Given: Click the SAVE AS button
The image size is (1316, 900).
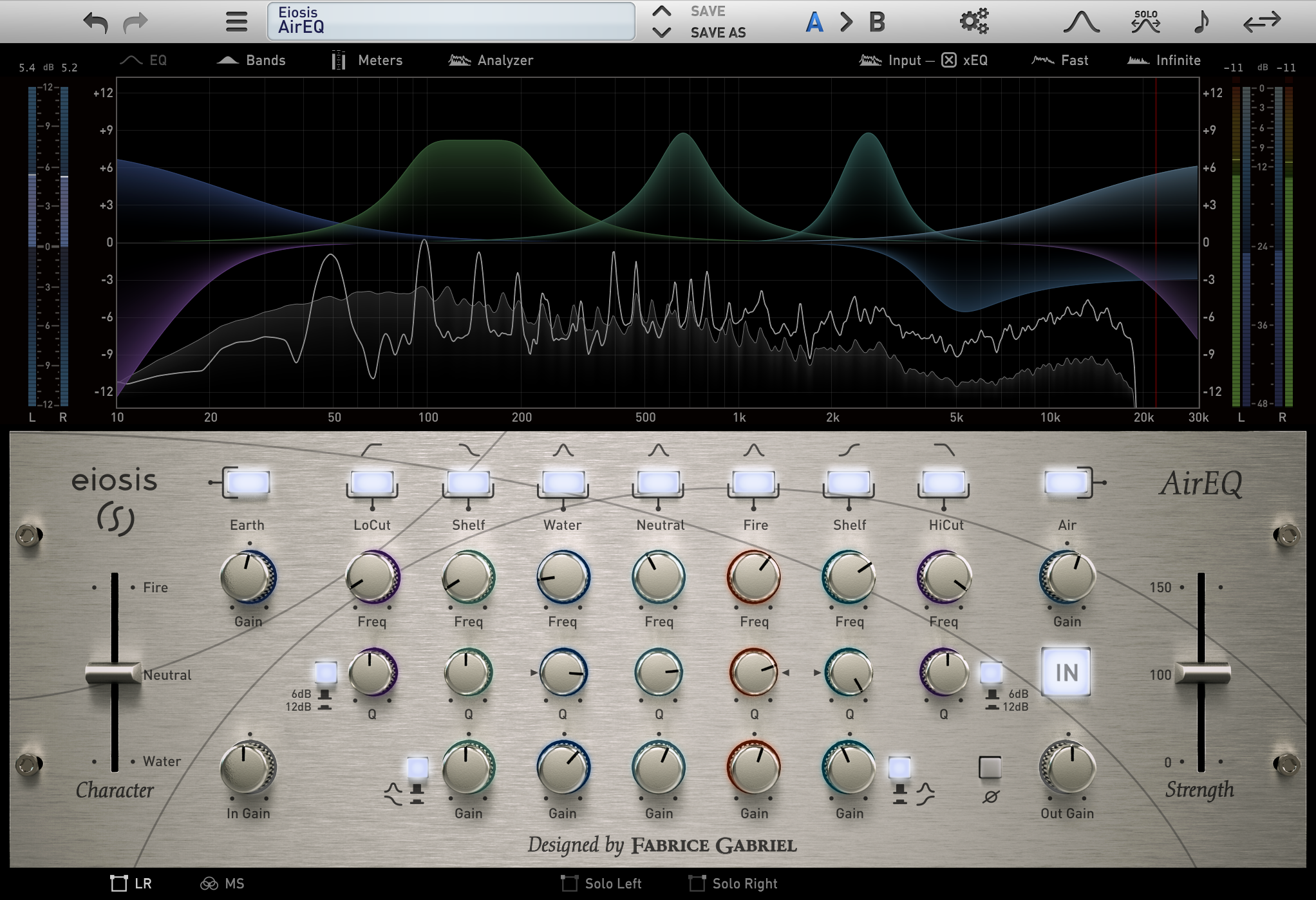Looking at the screenshot, I should [x=718, y=33].
